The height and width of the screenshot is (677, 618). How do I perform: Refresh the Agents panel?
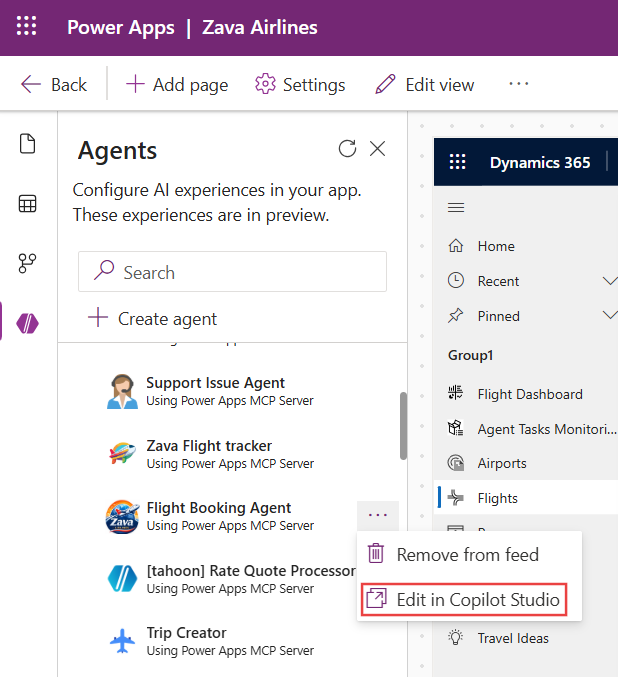coord(347,149)
